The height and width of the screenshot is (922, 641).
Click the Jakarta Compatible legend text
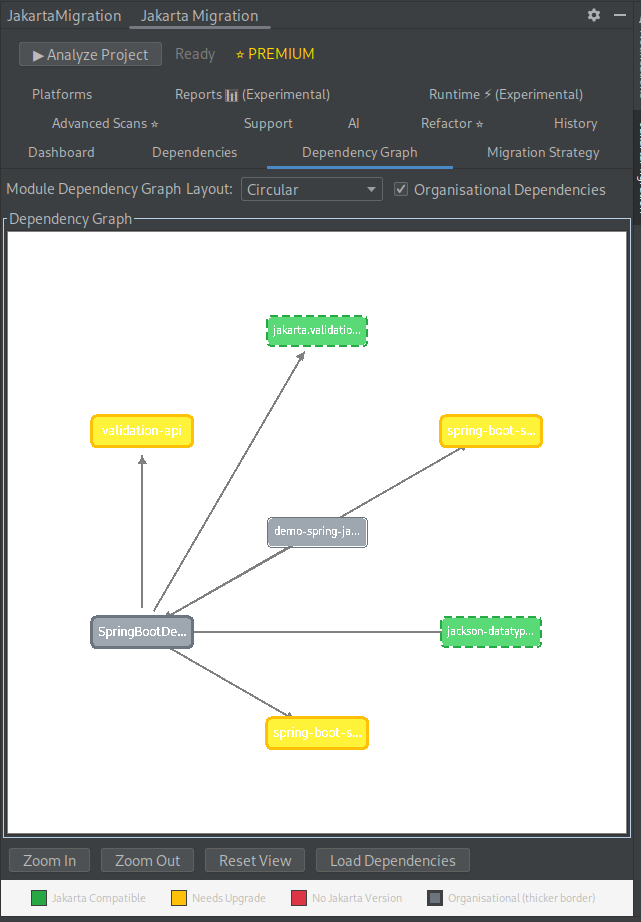(99, 898)
